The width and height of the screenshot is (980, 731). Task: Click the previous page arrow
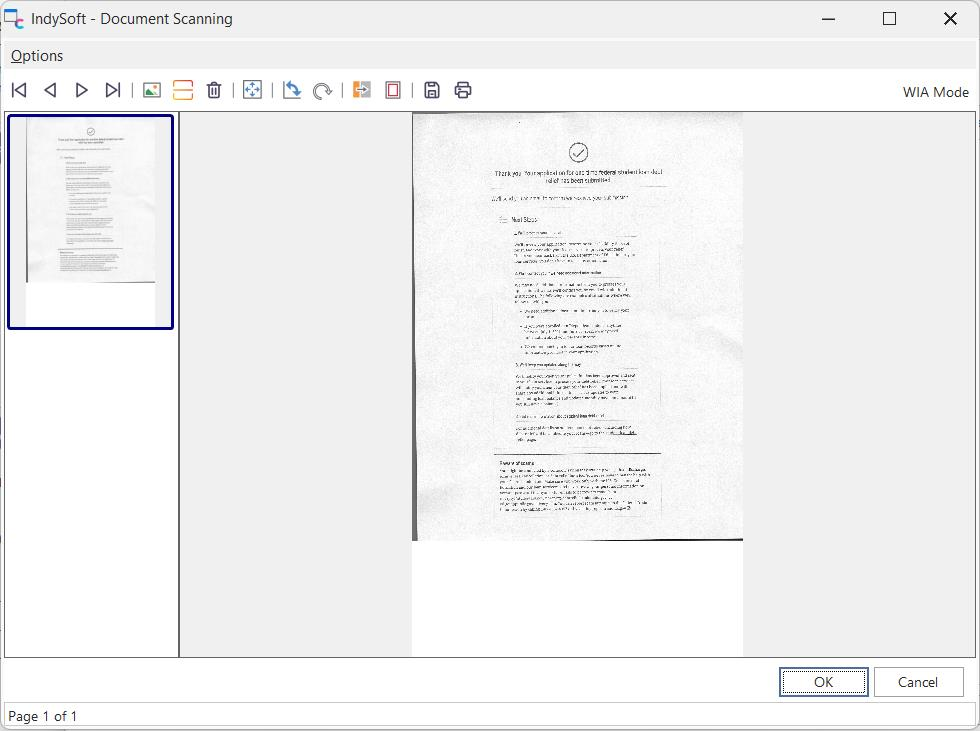tap(50, 90)
